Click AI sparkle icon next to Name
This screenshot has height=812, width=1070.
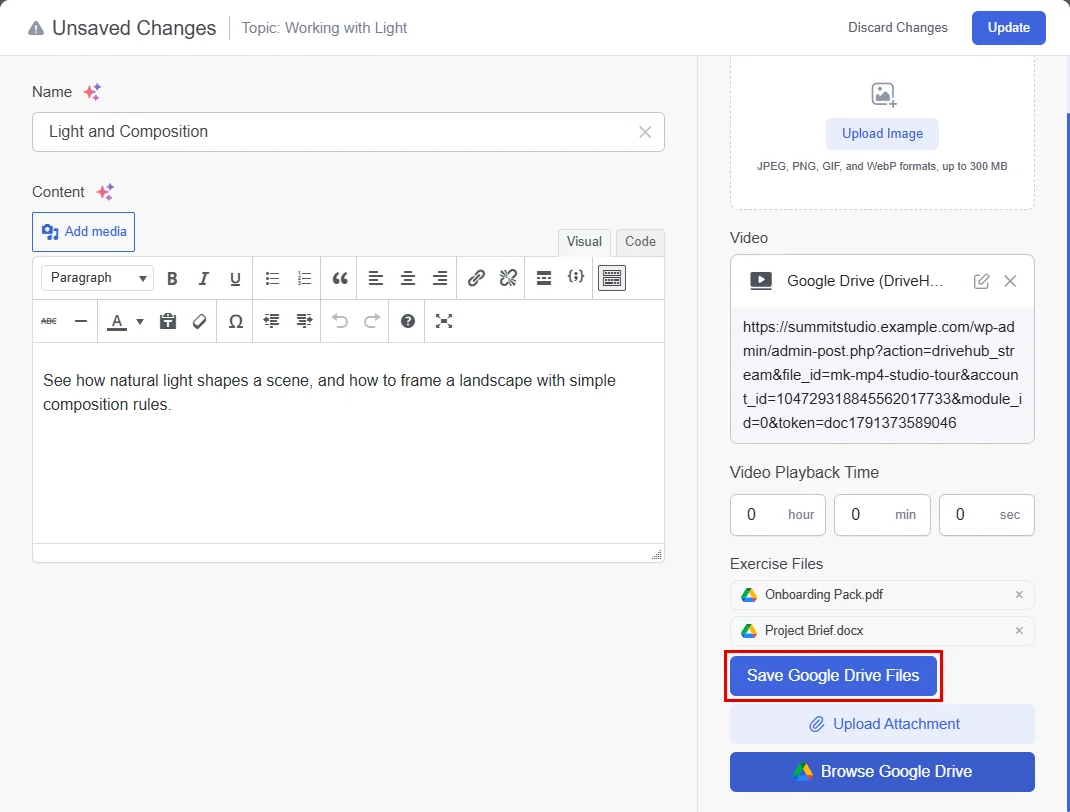click(92, 91)
